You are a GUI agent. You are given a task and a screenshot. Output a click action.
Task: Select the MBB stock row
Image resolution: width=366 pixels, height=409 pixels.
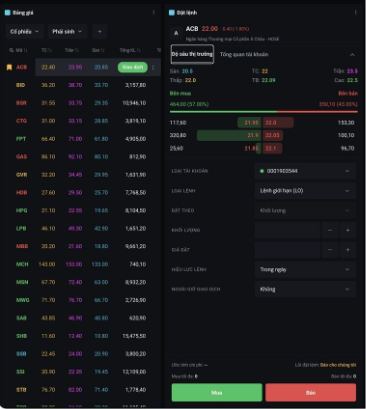[81, 246]
